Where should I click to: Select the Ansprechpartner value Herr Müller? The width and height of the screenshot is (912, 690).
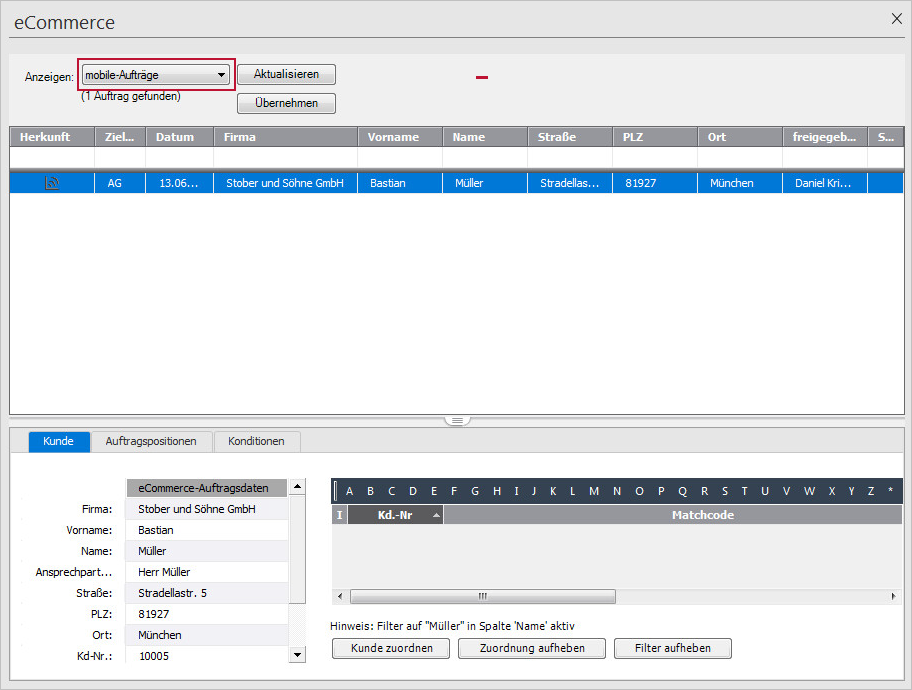click(206, 572)
